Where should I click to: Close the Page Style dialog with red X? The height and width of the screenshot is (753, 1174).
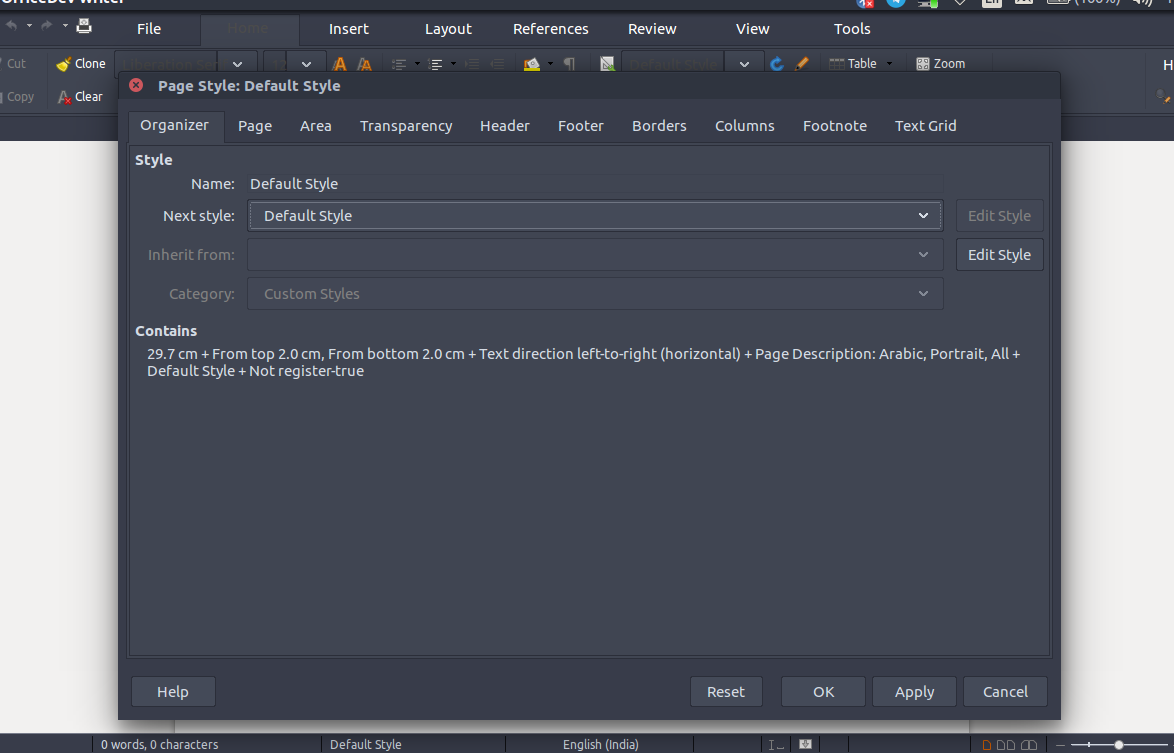[x=136, y=85]
